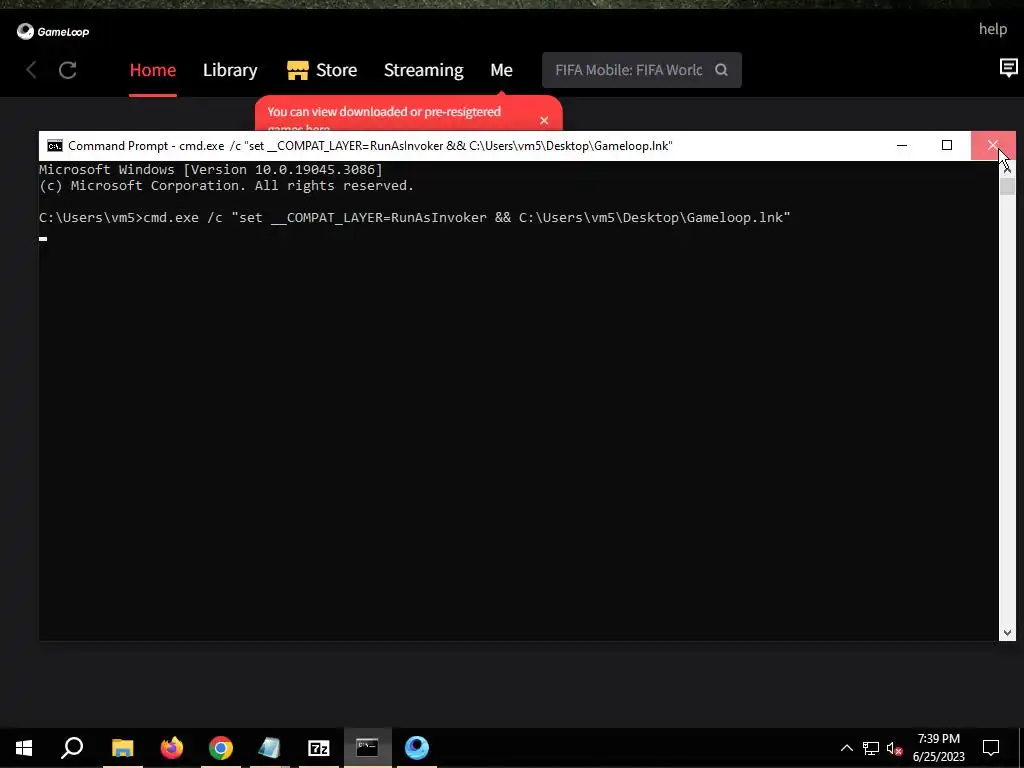1024x768 pixels.
Task: Refresh the GameLoop page
Action: tap(68, 70)
